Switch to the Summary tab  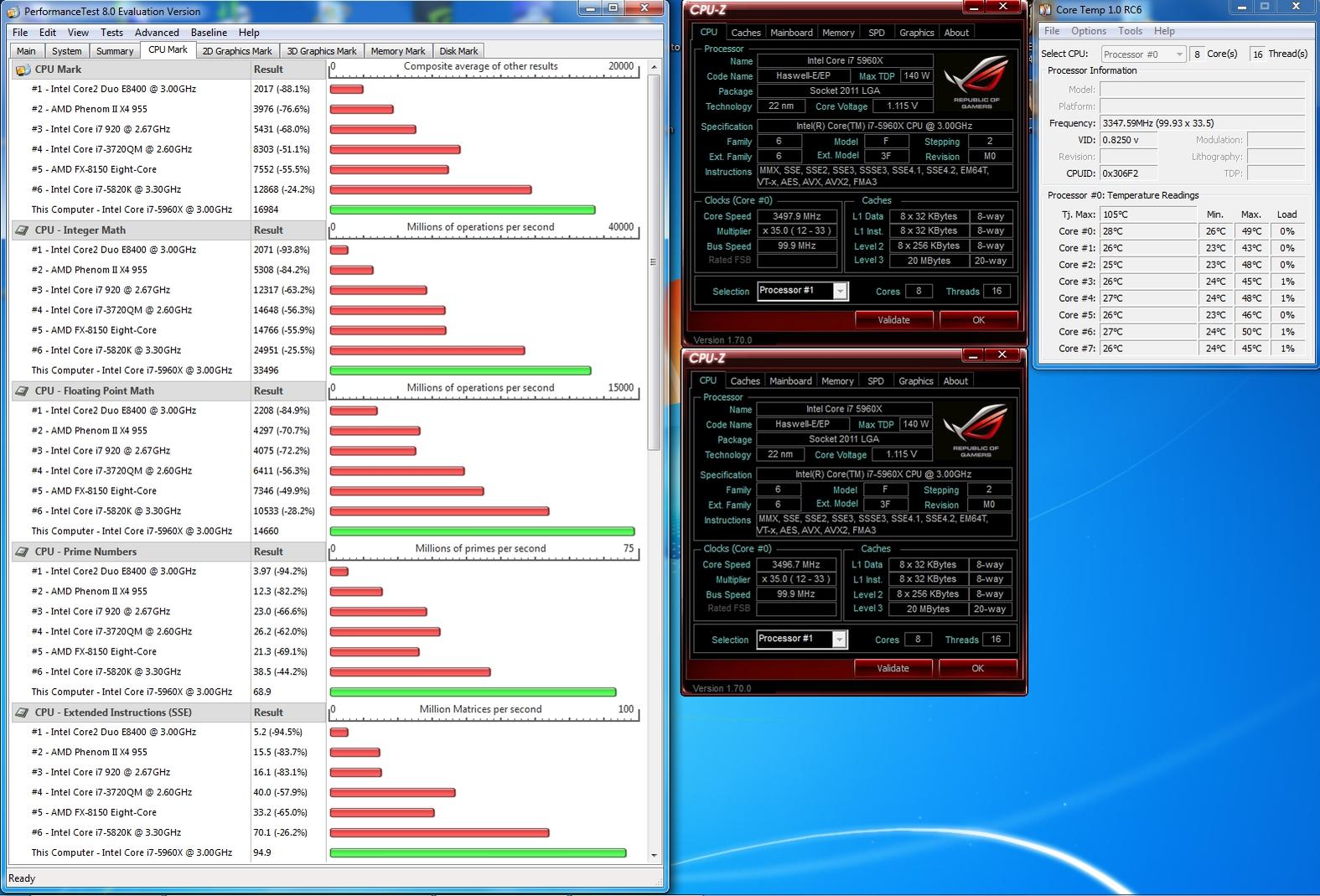(115, 51)
